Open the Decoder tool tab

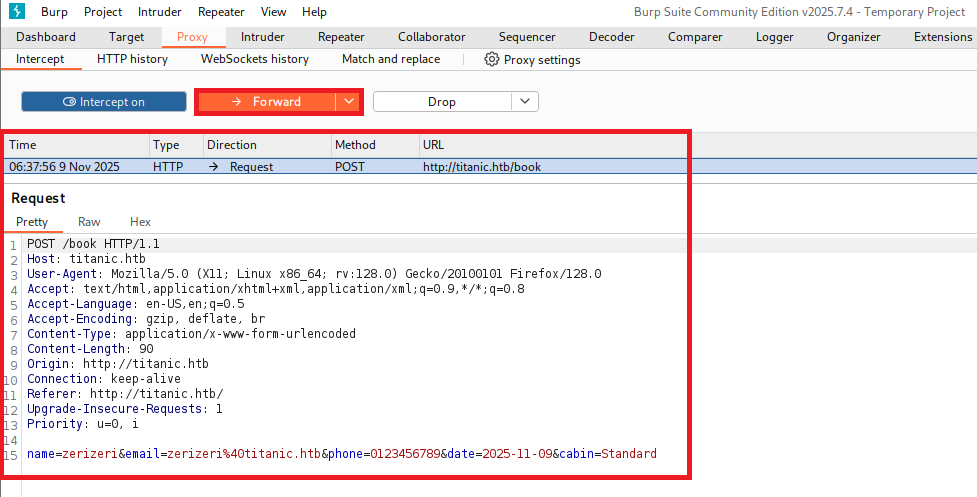611,37
